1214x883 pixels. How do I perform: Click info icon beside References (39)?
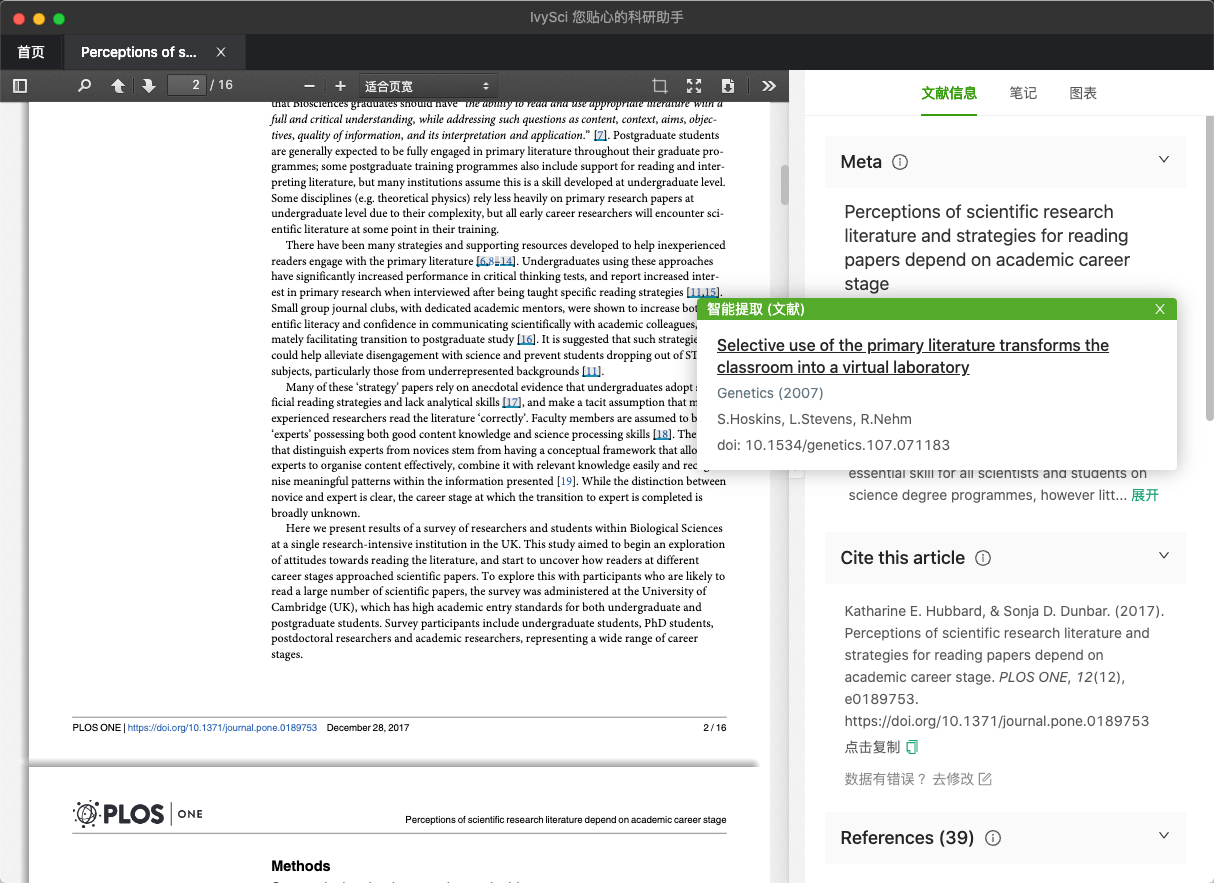[993, 838]
